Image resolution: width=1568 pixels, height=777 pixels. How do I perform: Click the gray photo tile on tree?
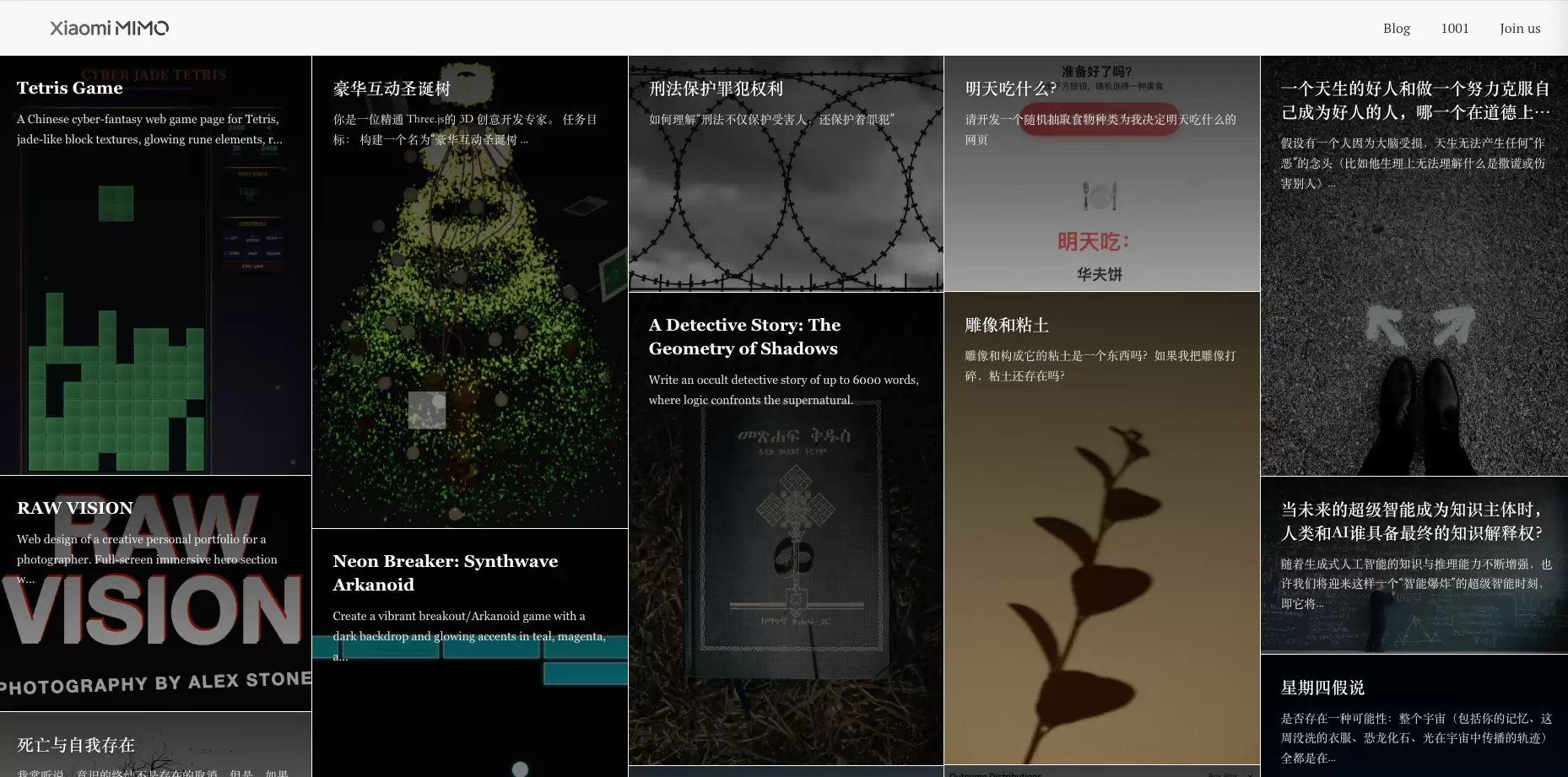[x=427, y=410]
